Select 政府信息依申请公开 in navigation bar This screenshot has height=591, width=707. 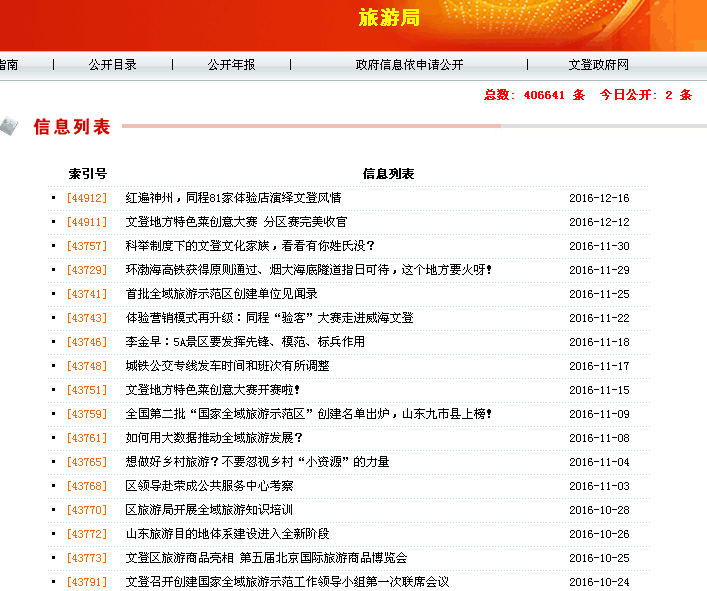(x=409, y=65)
